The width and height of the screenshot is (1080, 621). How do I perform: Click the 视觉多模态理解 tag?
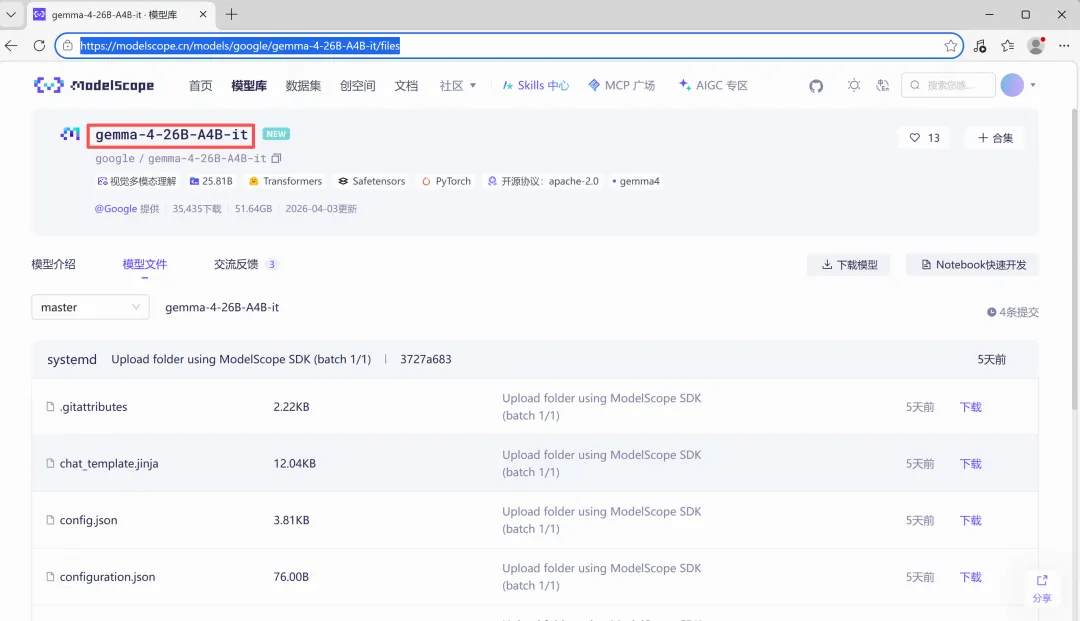pos(136,181)
